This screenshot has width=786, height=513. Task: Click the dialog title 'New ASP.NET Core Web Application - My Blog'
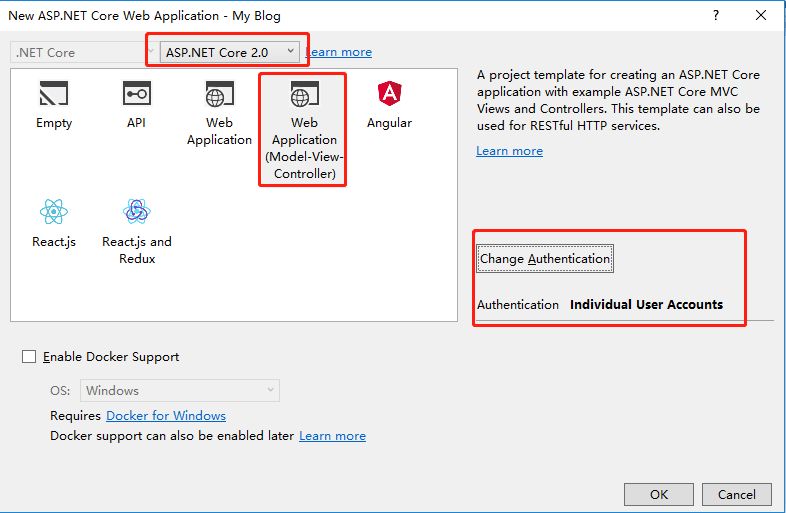144,16
